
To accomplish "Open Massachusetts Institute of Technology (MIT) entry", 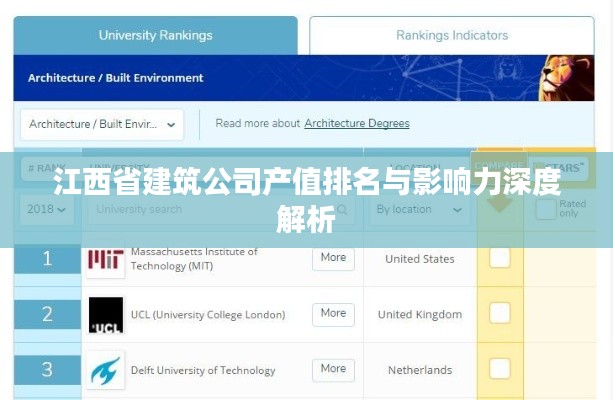I will (x=194, y=259).
